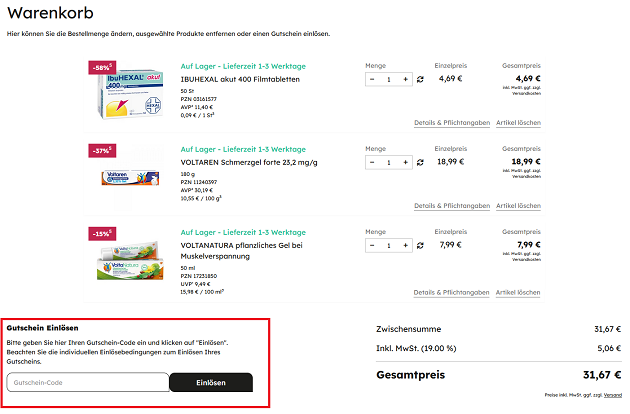Refresh quantity icon for IbuHEXAL row
The image size is (630, 414).
point(421,79)
